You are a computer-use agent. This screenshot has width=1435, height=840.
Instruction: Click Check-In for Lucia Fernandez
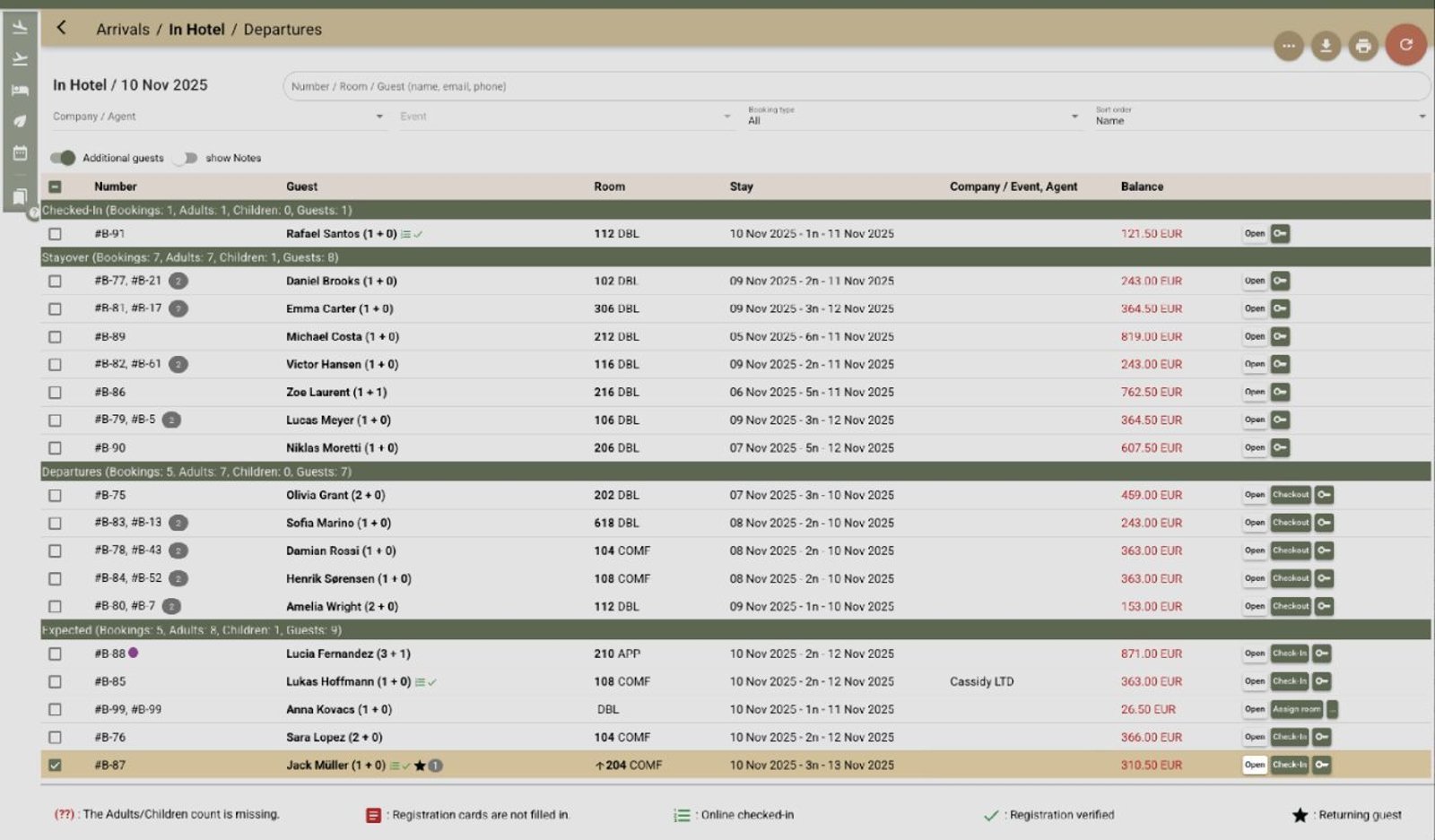click(x=1290, y=654)
